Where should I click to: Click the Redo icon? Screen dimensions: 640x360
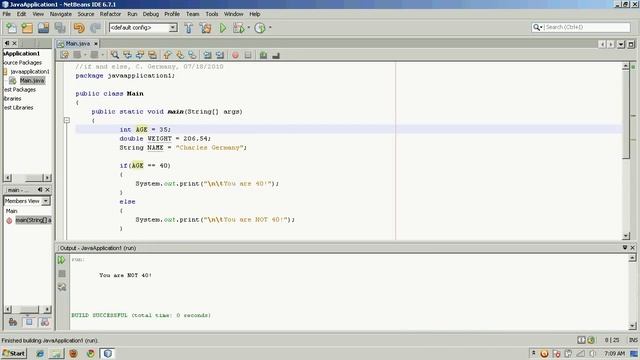[95, 28]
